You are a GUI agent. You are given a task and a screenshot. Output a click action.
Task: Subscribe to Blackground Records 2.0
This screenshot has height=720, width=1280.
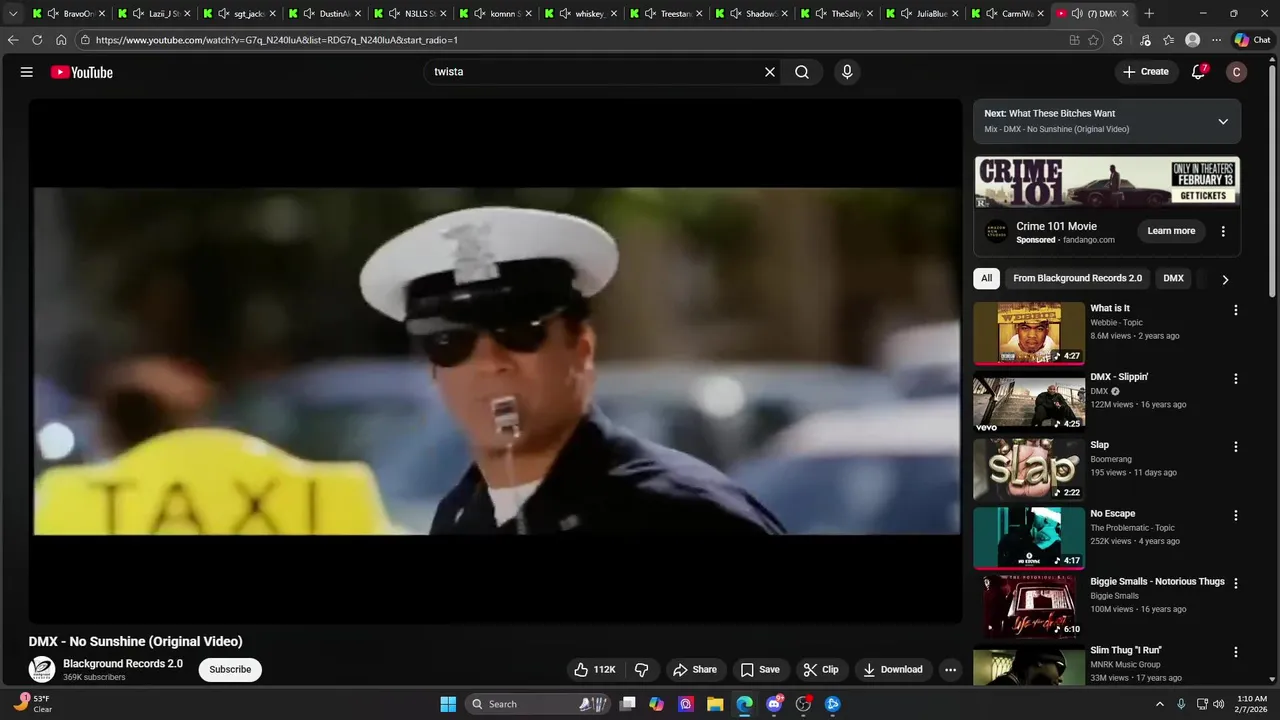[230, 670]
